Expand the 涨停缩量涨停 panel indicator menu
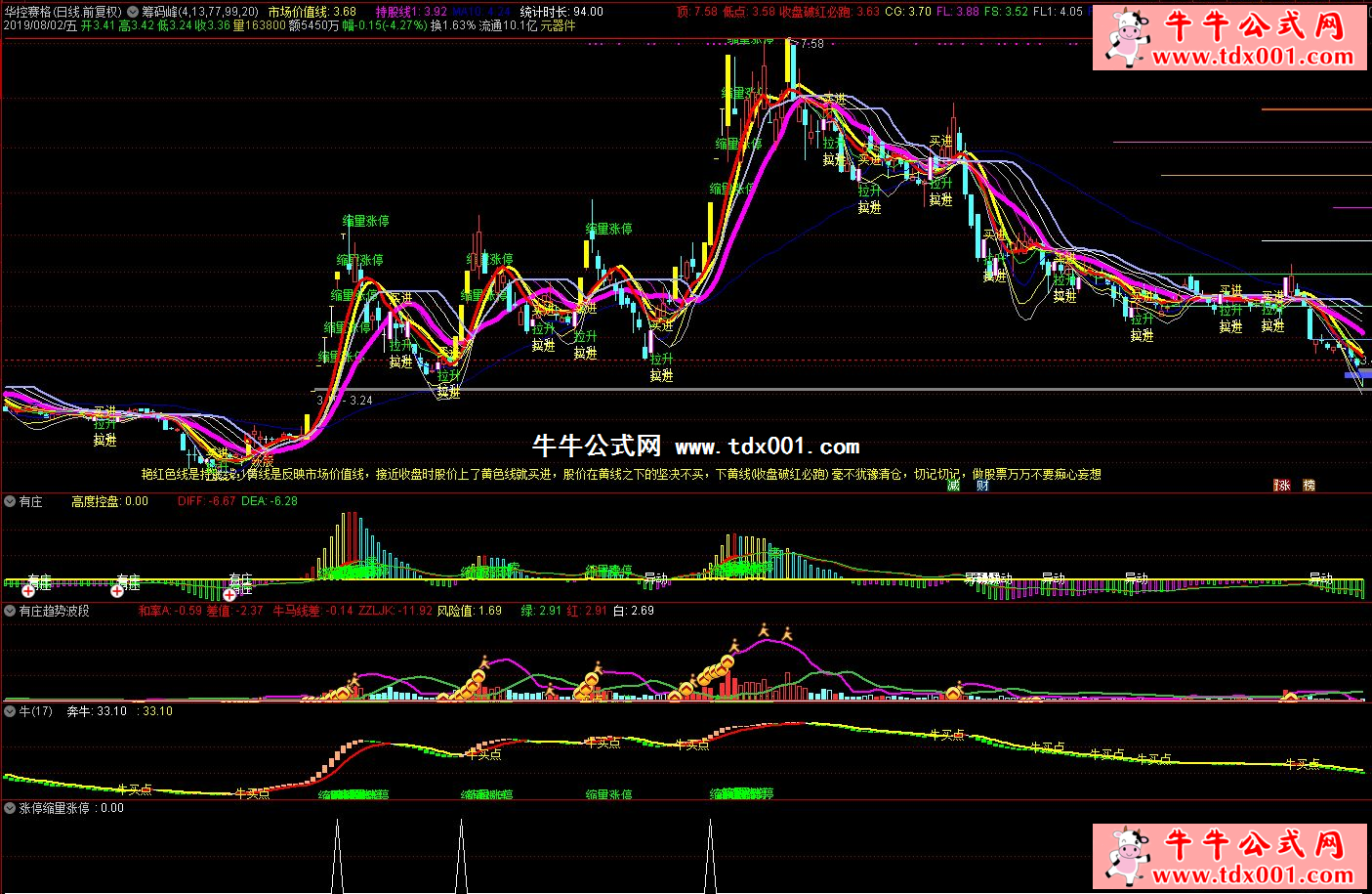Image resolution: width=1372 pixels, height=894 pixels. [10, 809]
